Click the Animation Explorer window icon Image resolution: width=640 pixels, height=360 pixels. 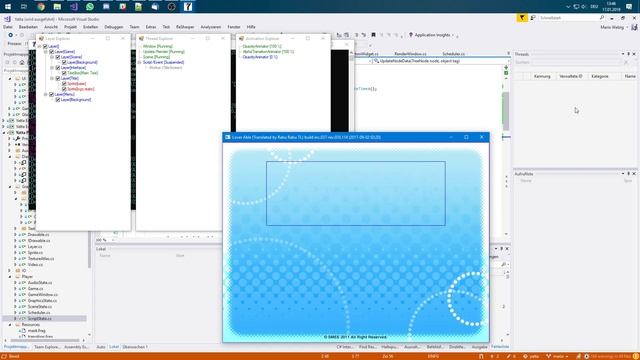[241, 38]
